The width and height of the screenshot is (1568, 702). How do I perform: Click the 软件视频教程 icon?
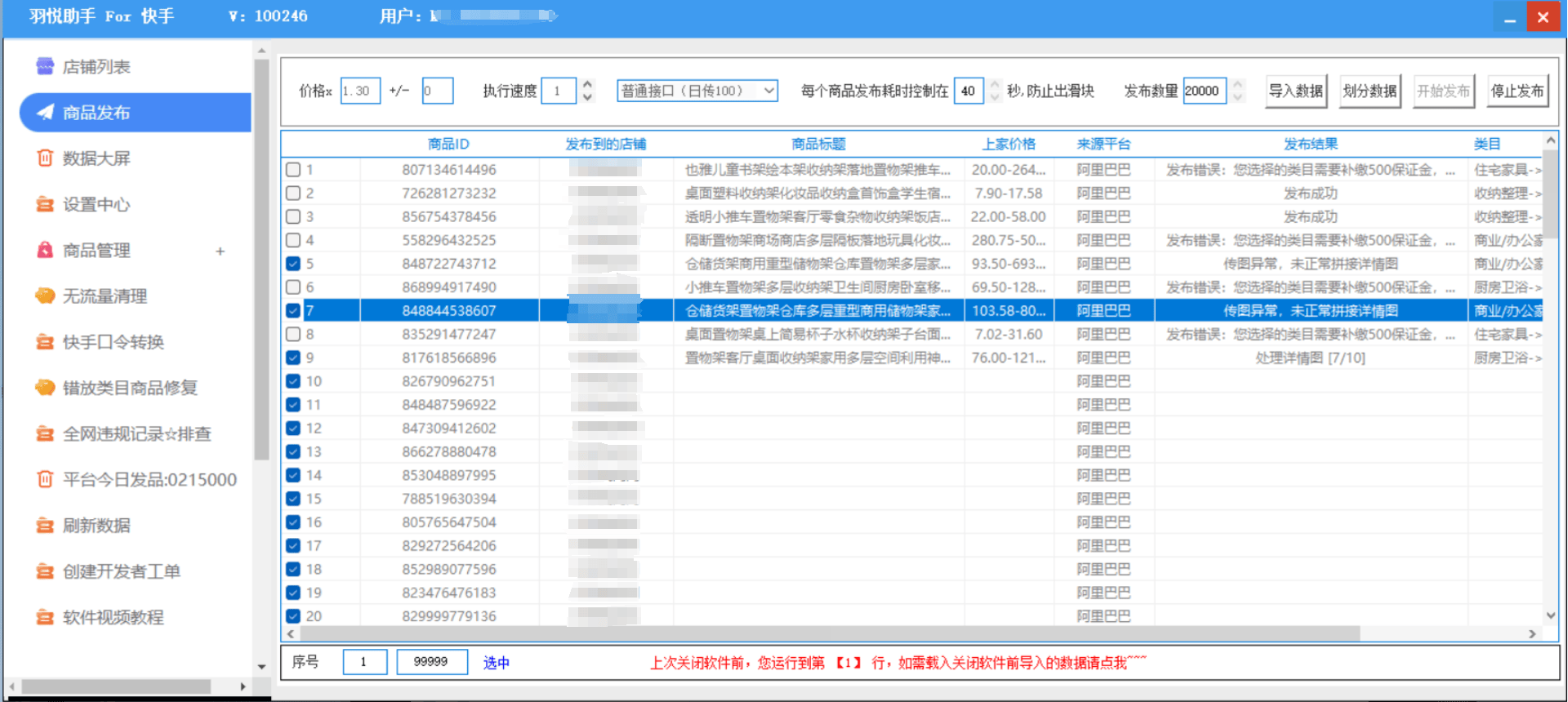coord(45,617)
